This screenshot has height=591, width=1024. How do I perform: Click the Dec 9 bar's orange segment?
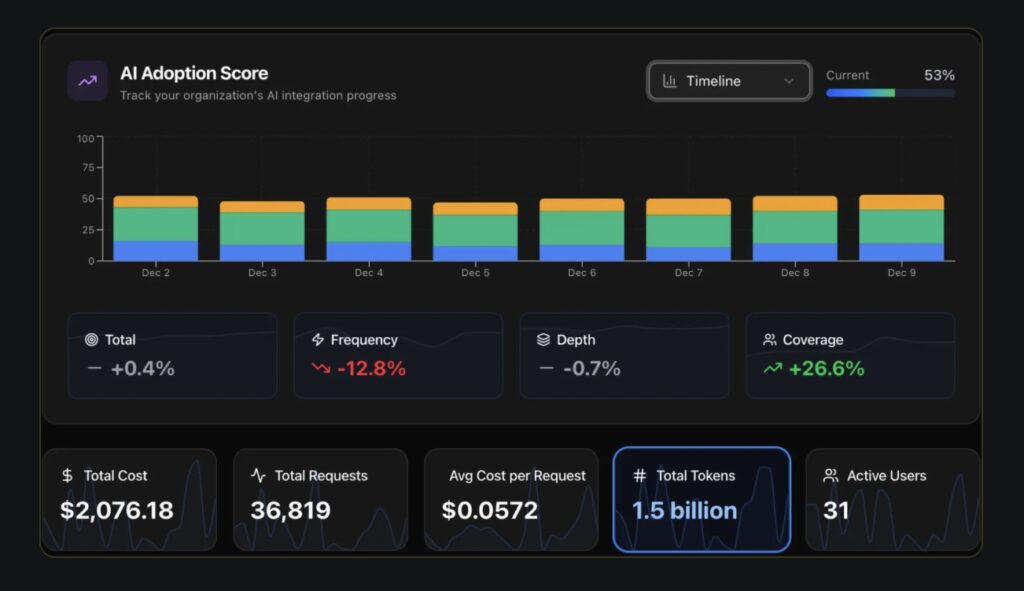901,202
